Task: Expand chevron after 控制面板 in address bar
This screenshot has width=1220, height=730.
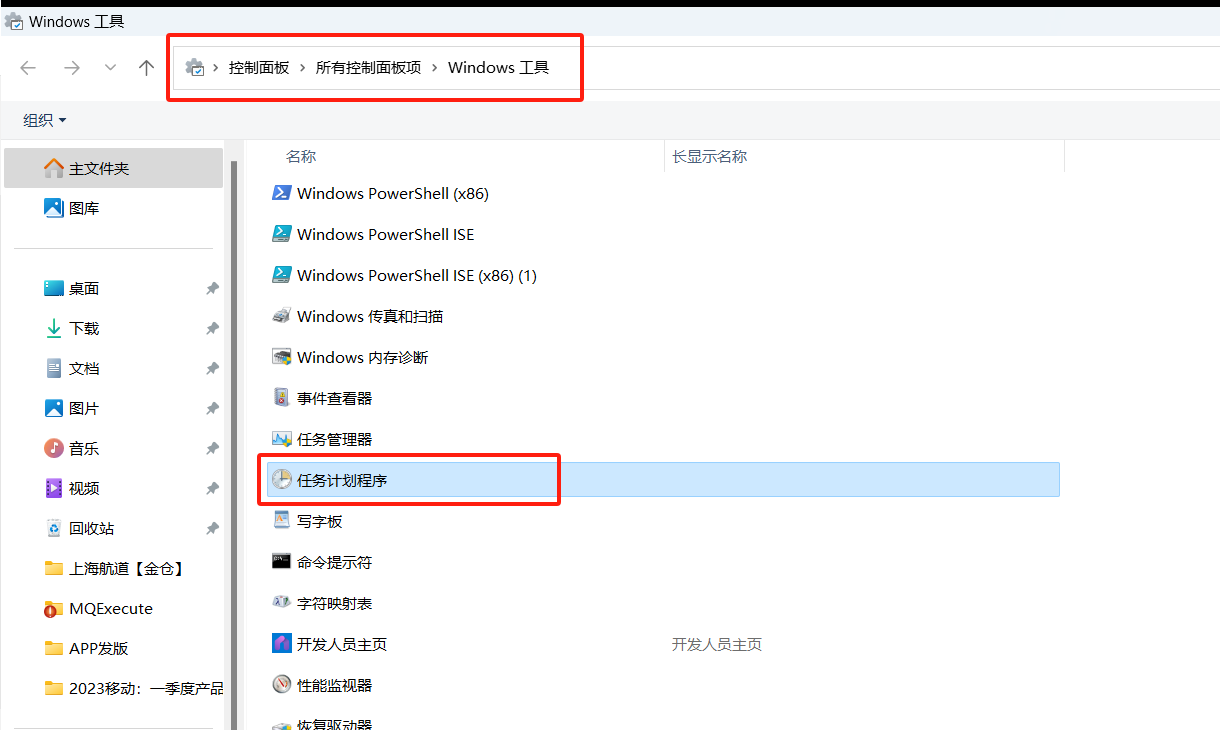Action: (x=302, y=67)
